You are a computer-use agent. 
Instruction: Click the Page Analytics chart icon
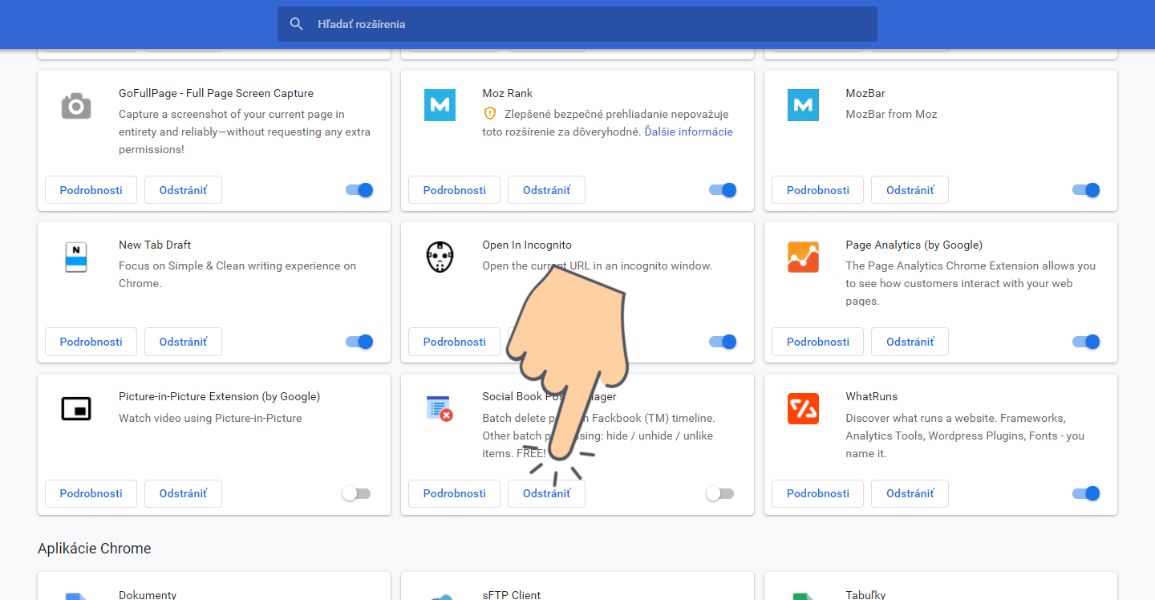click(x=803, y=257)
